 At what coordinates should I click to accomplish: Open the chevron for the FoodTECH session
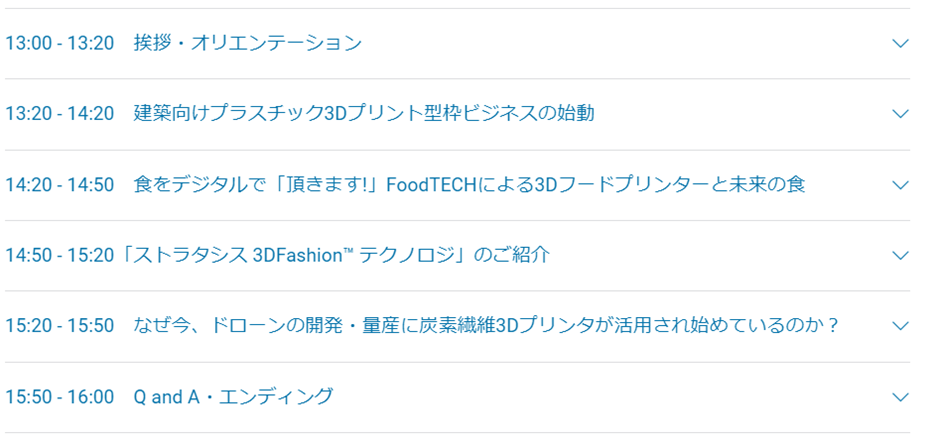pos(900,184)
